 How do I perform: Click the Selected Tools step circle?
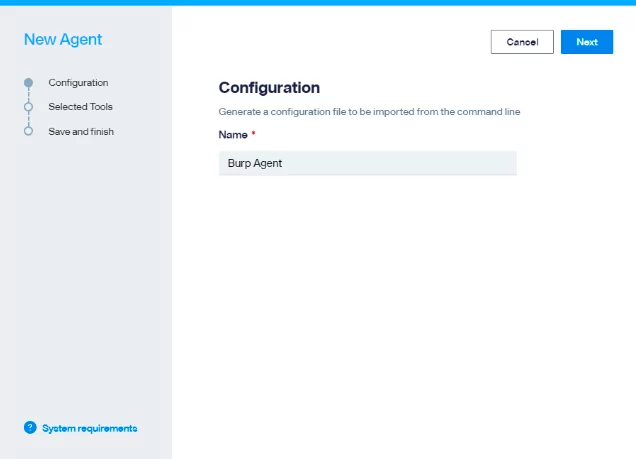click(x=28, y=107)
